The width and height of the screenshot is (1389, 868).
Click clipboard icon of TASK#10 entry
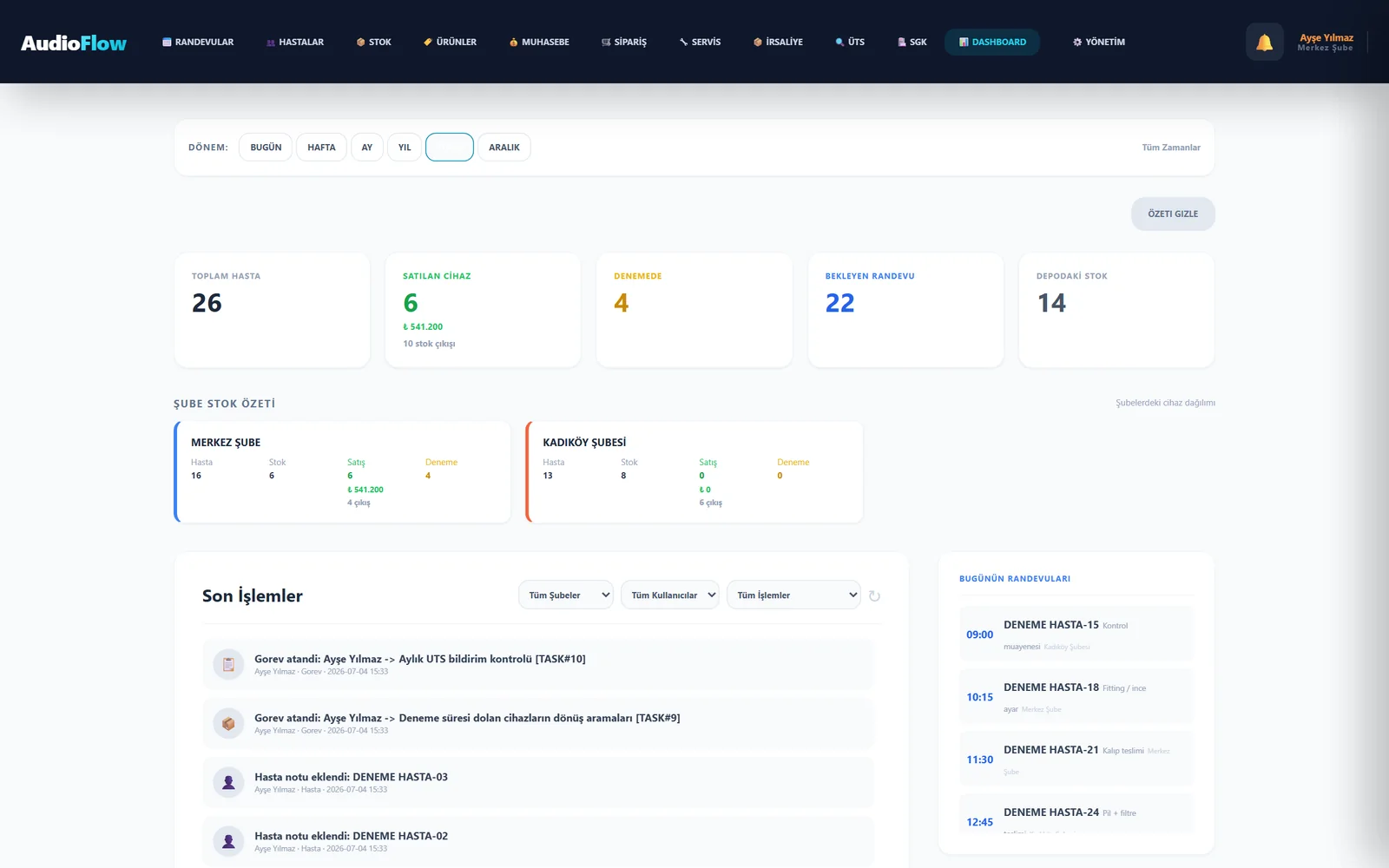tap(228, 664)
